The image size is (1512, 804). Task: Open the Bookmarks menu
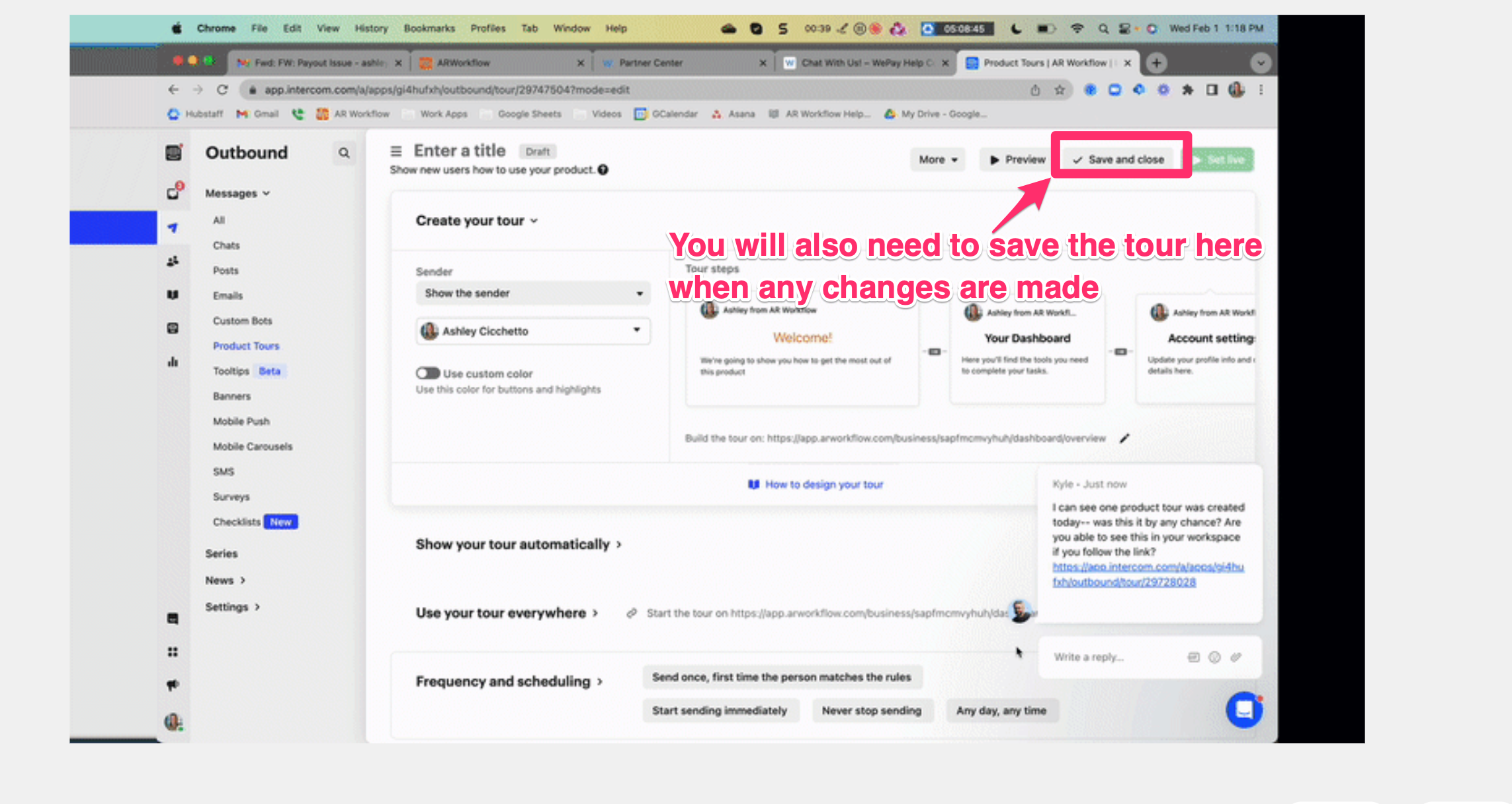point(429,28)
